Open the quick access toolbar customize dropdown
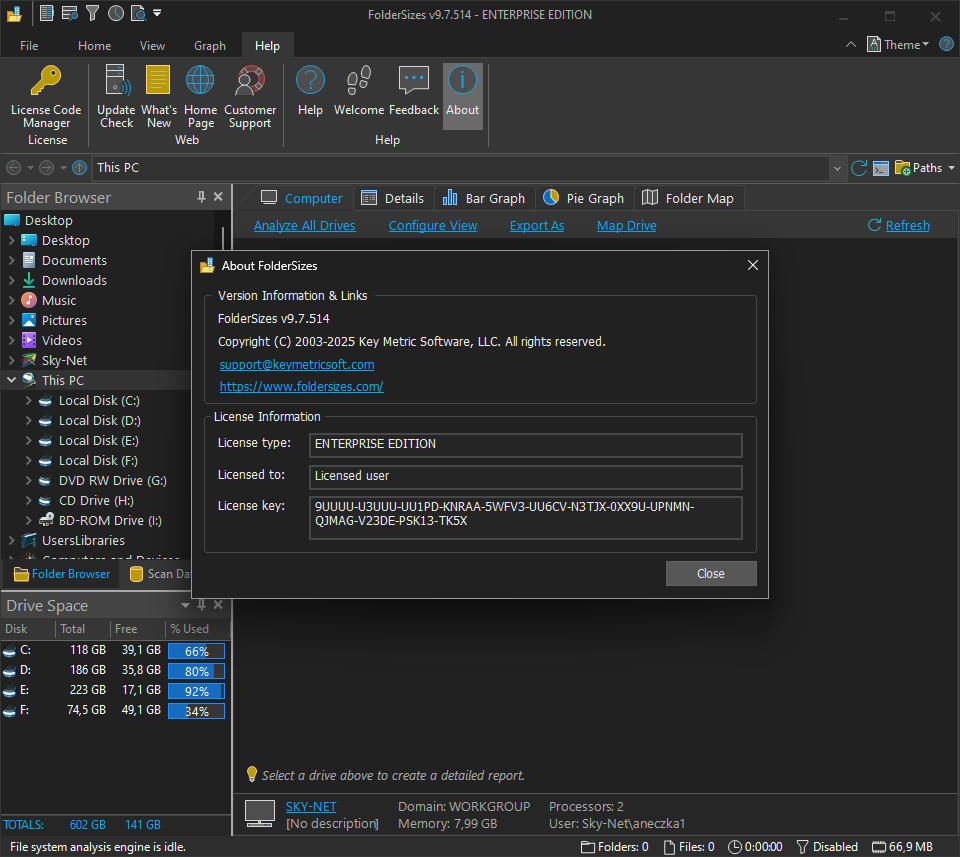The height and width of the screenshot is (857, 960). pyautogui.click(x=157, y=13)
